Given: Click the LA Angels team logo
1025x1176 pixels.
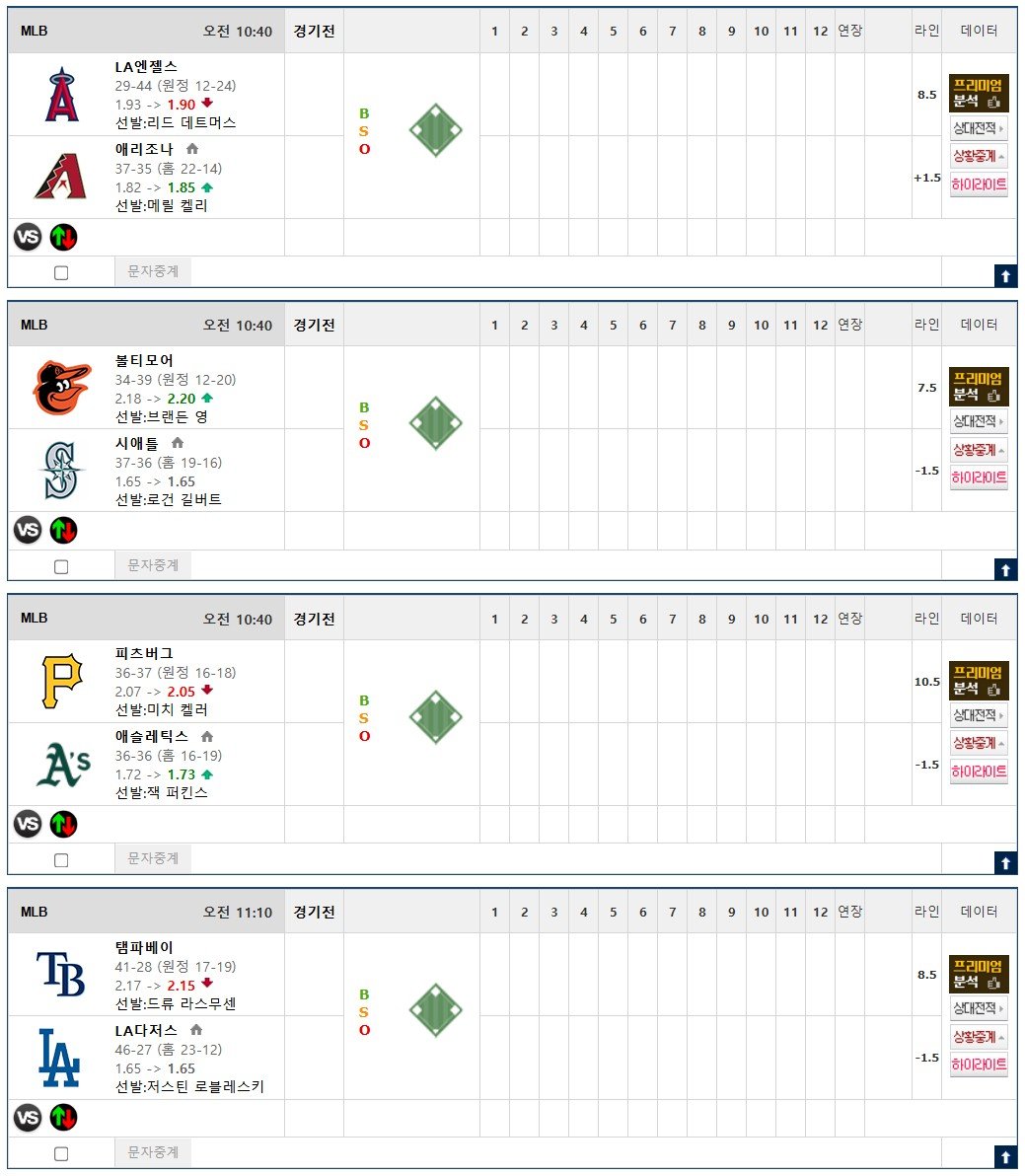Looking at the screenshot, I should tap(62, 95).
